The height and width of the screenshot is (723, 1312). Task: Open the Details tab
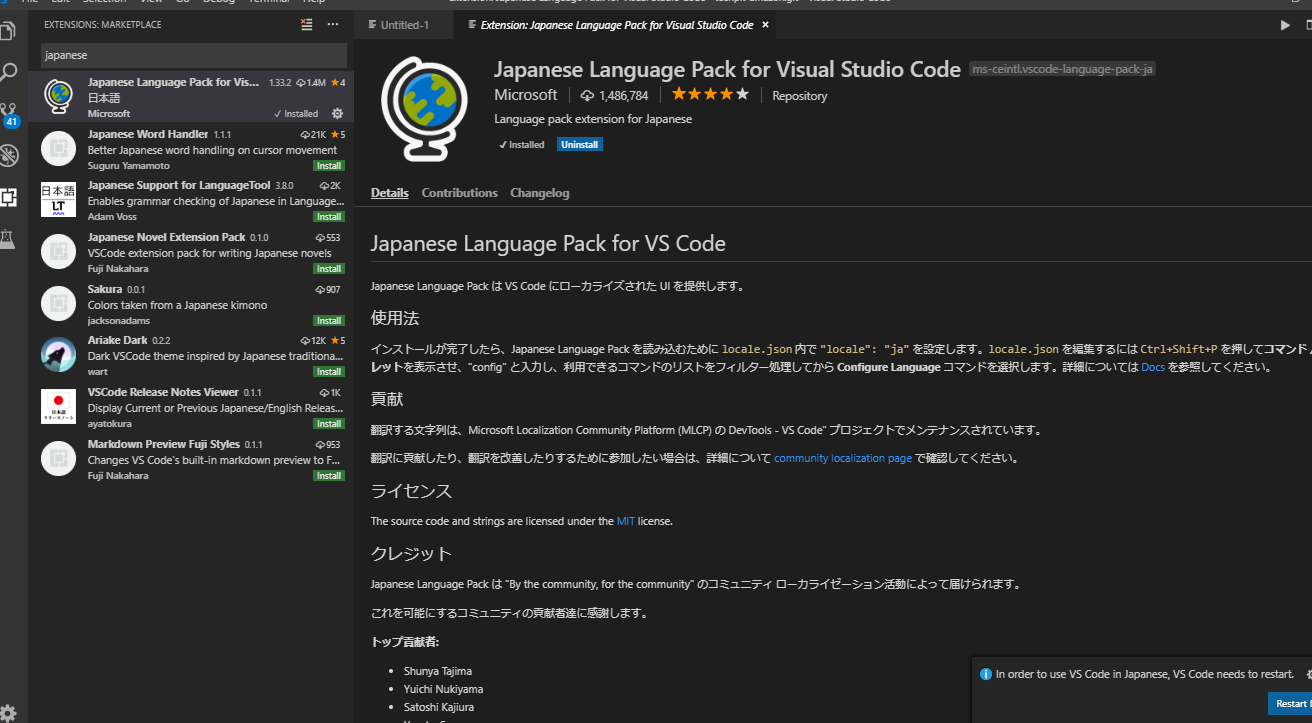[390, 193]
